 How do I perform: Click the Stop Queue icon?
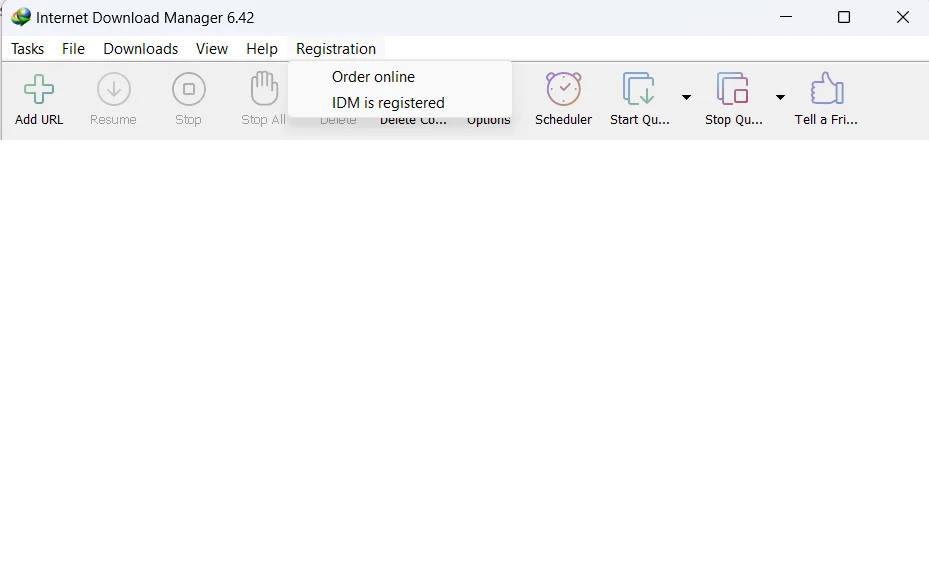732,89
